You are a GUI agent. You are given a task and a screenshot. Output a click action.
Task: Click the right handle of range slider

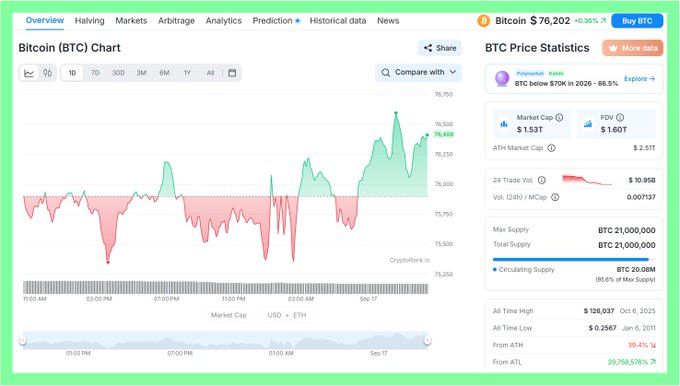(428, 340)
